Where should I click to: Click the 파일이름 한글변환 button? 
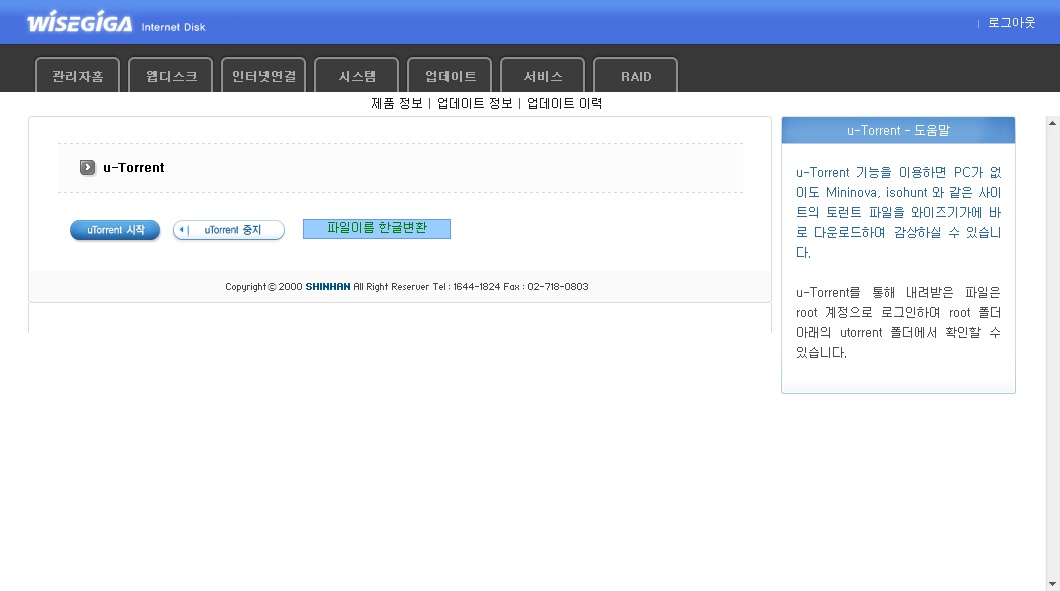point(377,229)
